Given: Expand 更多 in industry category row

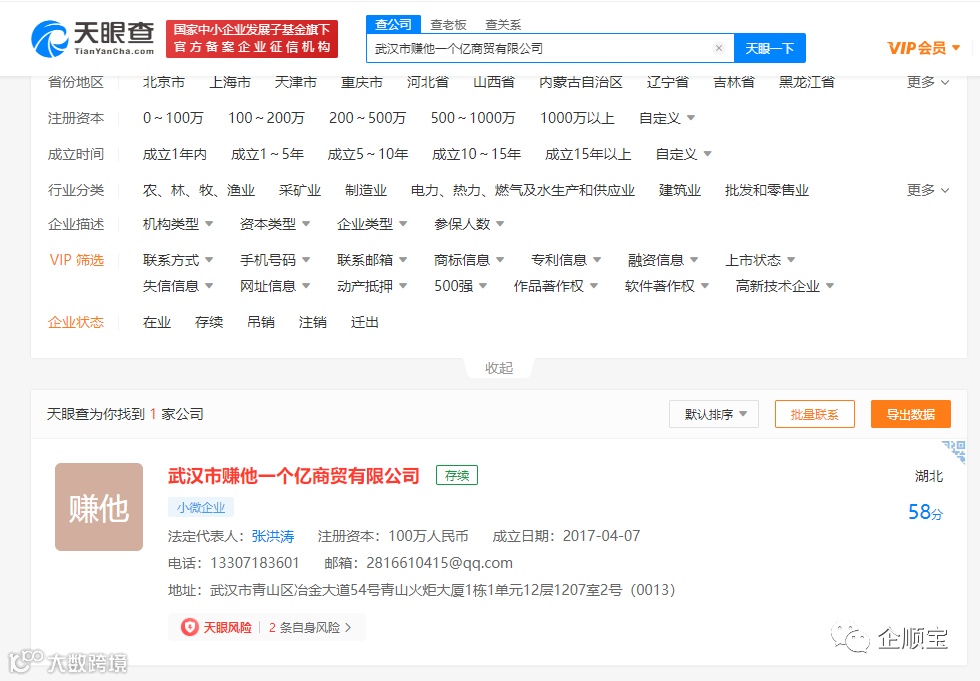Looking at the screenshot, I should [x=928, y=190].
